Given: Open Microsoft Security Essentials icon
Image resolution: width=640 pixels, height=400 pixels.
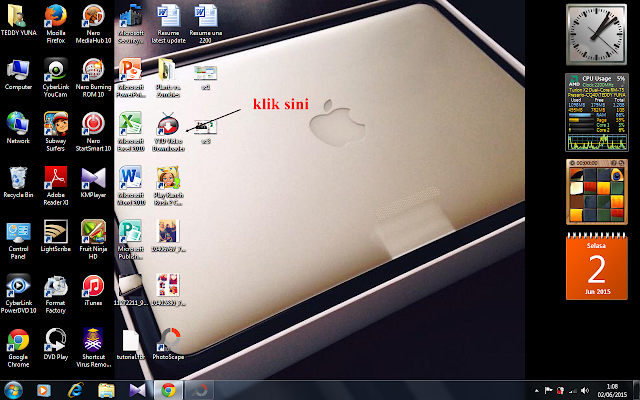Looking at the screenshot, I should 131,24.
